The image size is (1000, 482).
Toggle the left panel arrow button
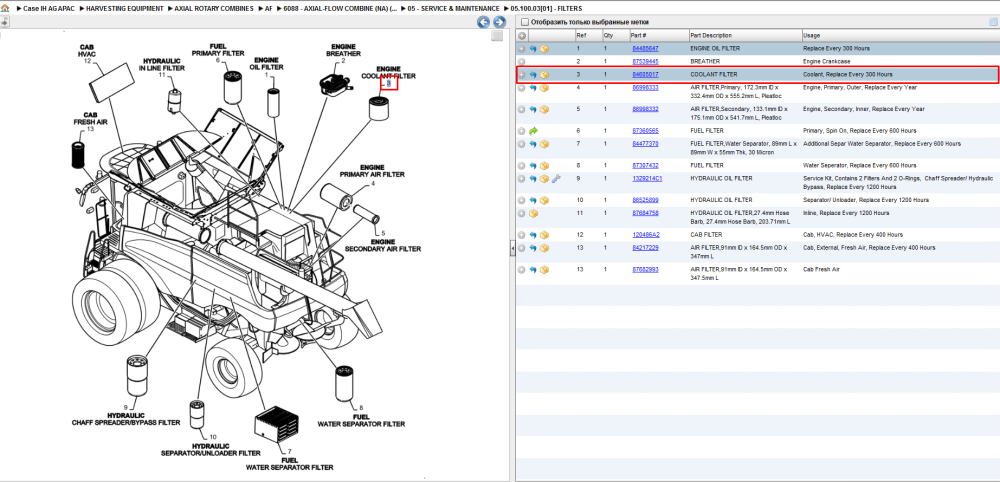click(5, 22)
